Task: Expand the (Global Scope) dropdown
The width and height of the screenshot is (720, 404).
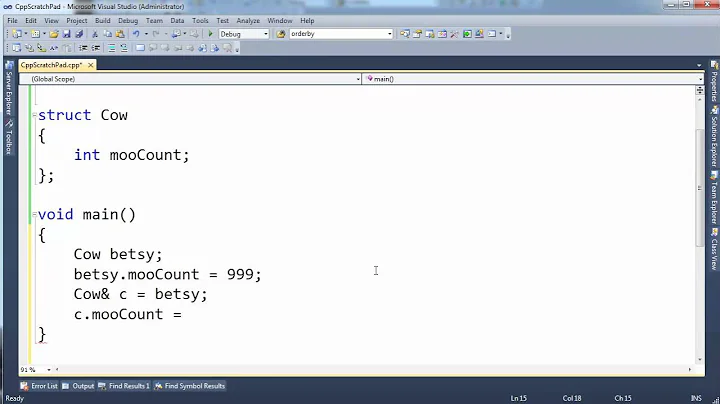Action: pos(358,79)
